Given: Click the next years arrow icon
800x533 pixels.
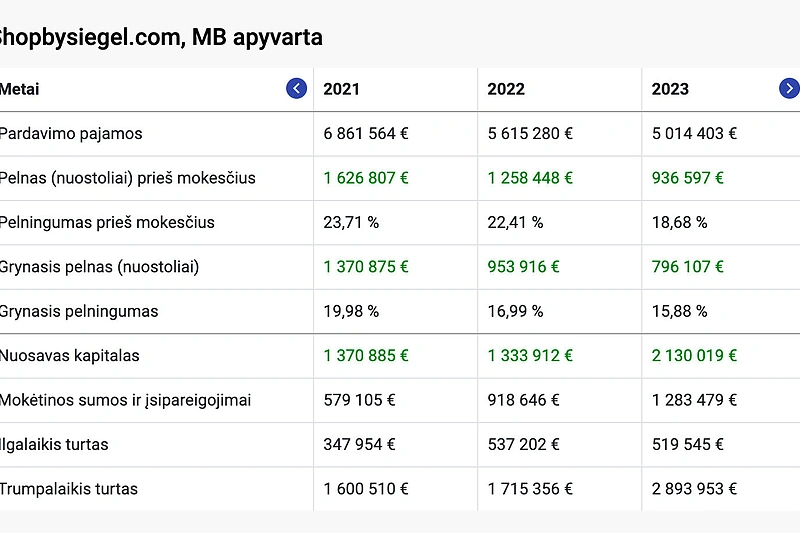Looking at the screenshot, I should 789,88.
